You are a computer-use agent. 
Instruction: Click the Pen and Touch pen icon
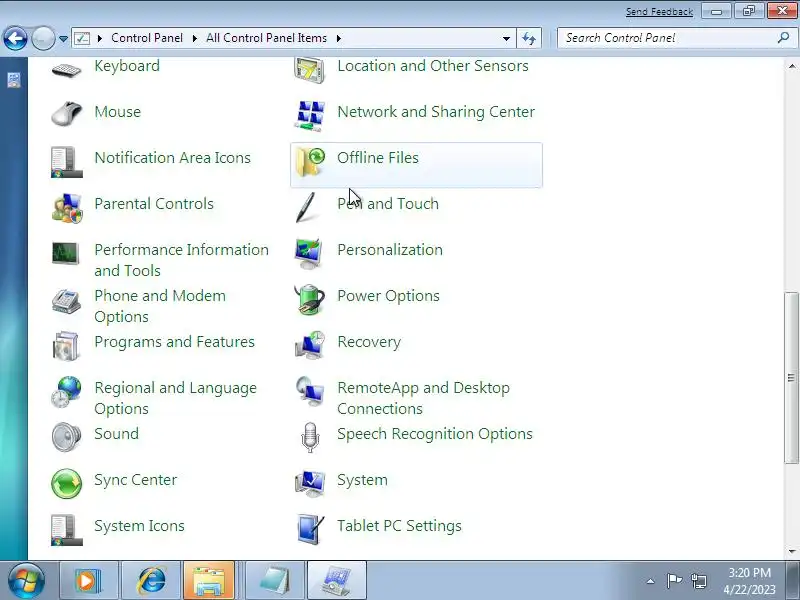click(306, 207)
